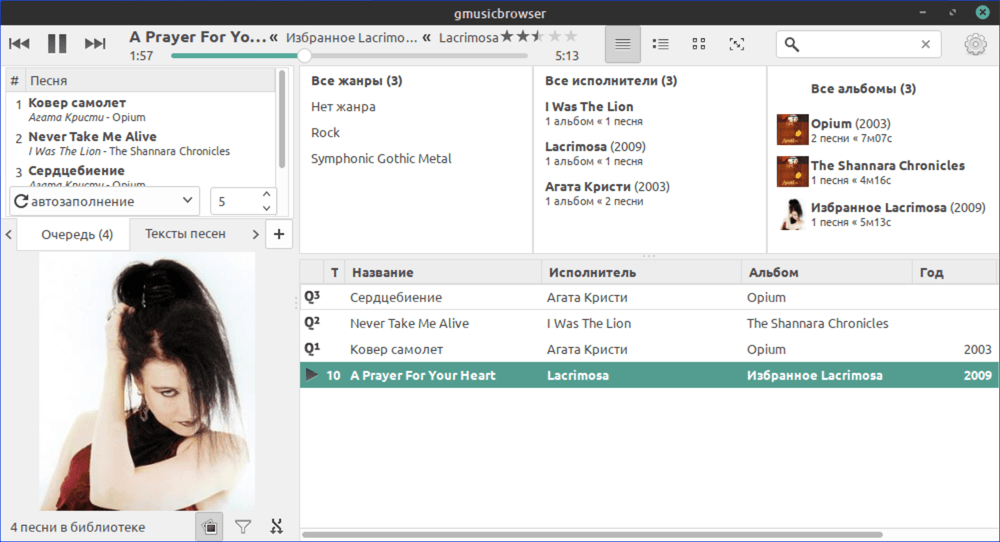
Task: Decrease the autofill count spinner
Action: pos(267,209)
